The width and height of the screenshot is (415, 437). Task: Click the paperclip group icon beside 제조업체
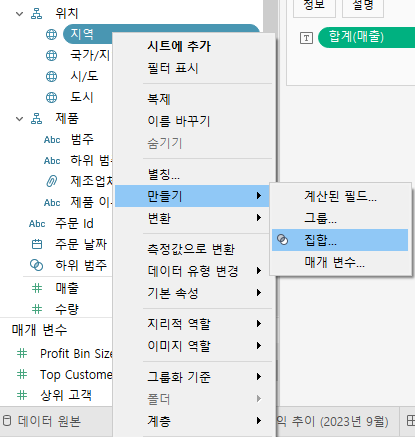pyautogui.click(x=51, y=181)
